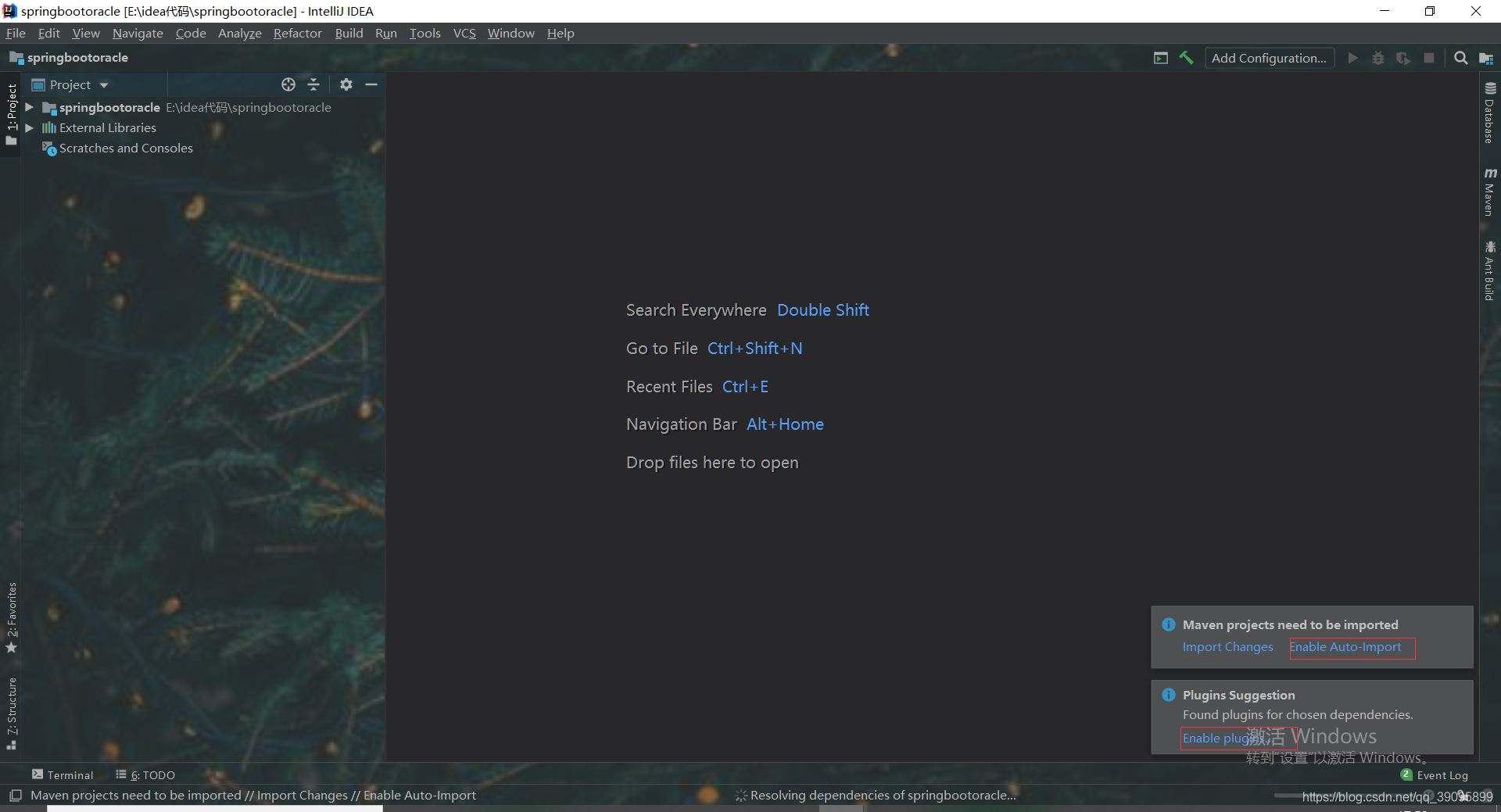Click 'Found plugins for chosen dependencies.' text
This screenshot has height=812, width=1501.
click(1298, 714)
